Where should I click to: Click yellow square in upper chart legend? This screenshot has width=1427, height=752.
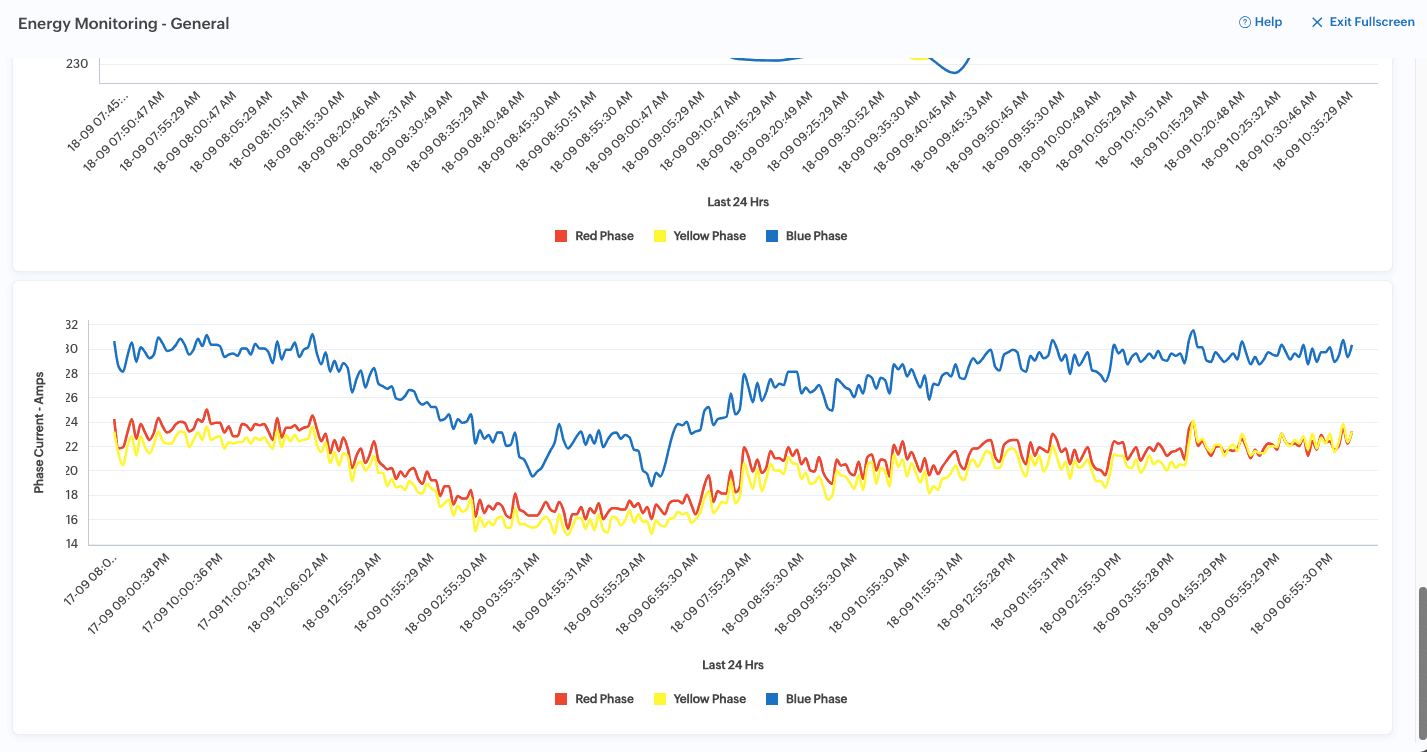pyautogui.click(x=659, y=236)
